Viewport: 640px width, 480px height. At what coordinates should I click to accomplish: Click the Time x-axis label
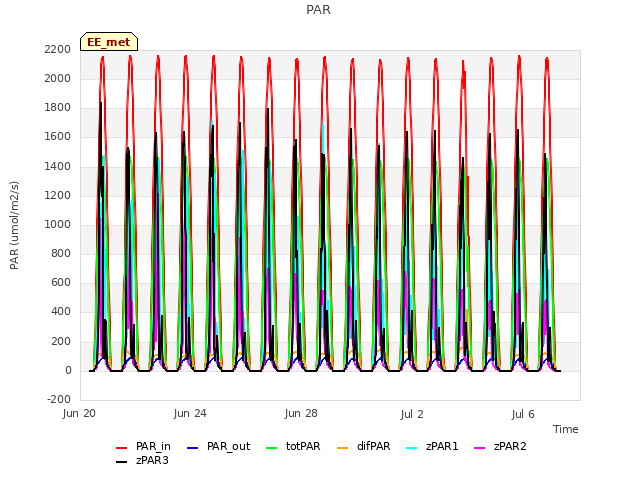click(x=566, y=429)
